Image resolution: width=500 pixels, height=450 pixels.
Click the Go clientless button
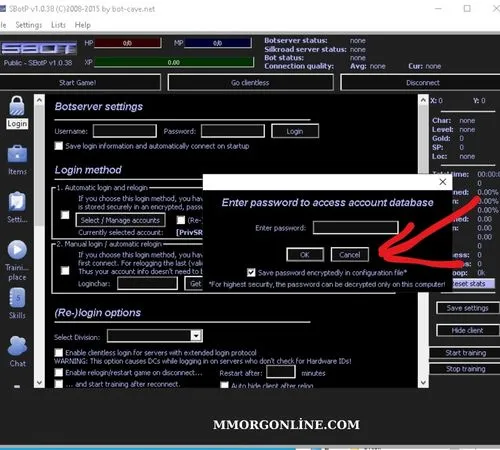tap(250, 83)
